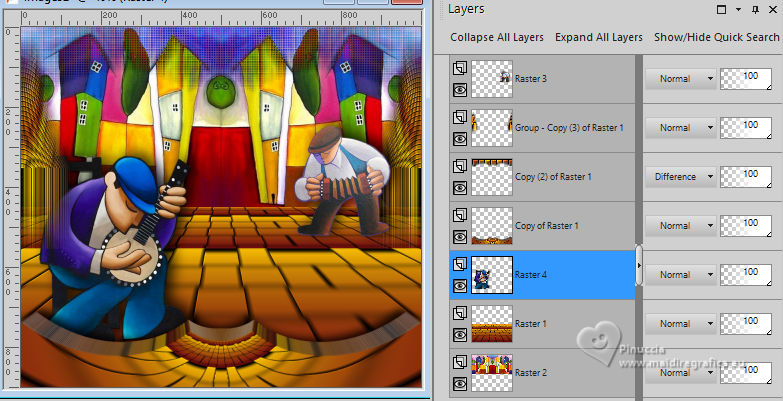The height and width of the screenshot is (401, 783).
Task: Select the Raster 3 layer thumbnail
Action: point(492,79)
